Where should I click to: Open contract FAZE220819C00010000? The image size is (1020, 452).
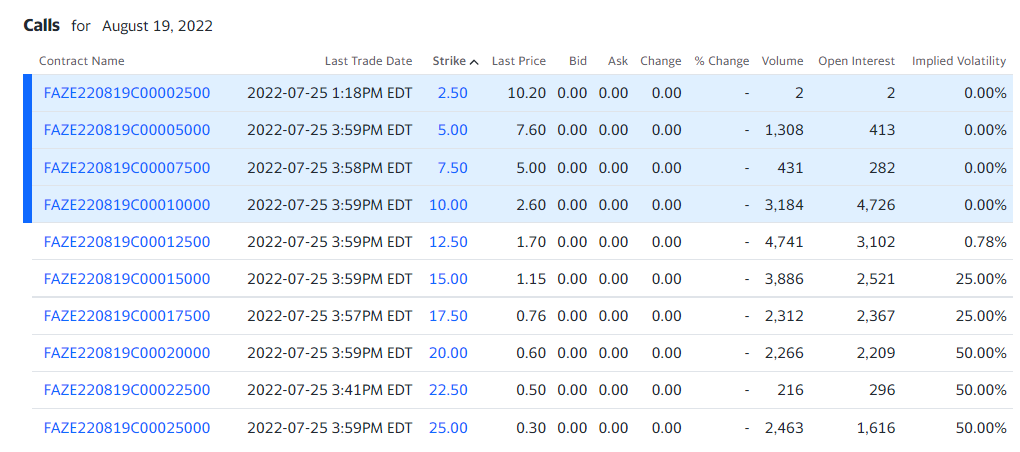(x=127, y=205)
